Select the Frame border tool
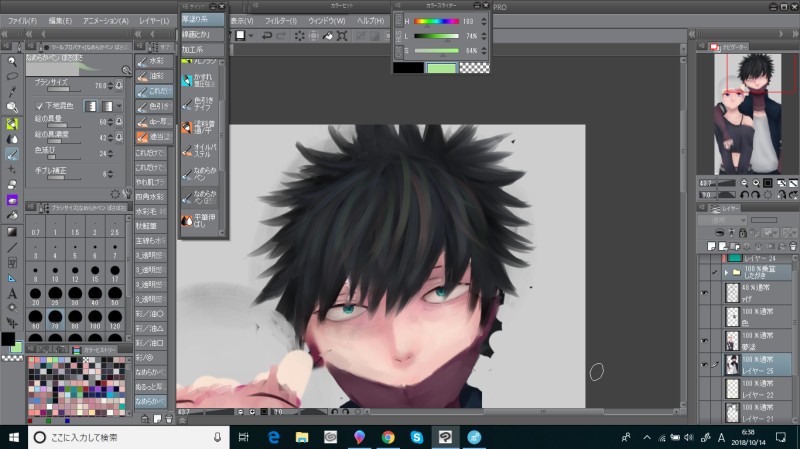Screen dimensions: 800x449 coord(12,263)
